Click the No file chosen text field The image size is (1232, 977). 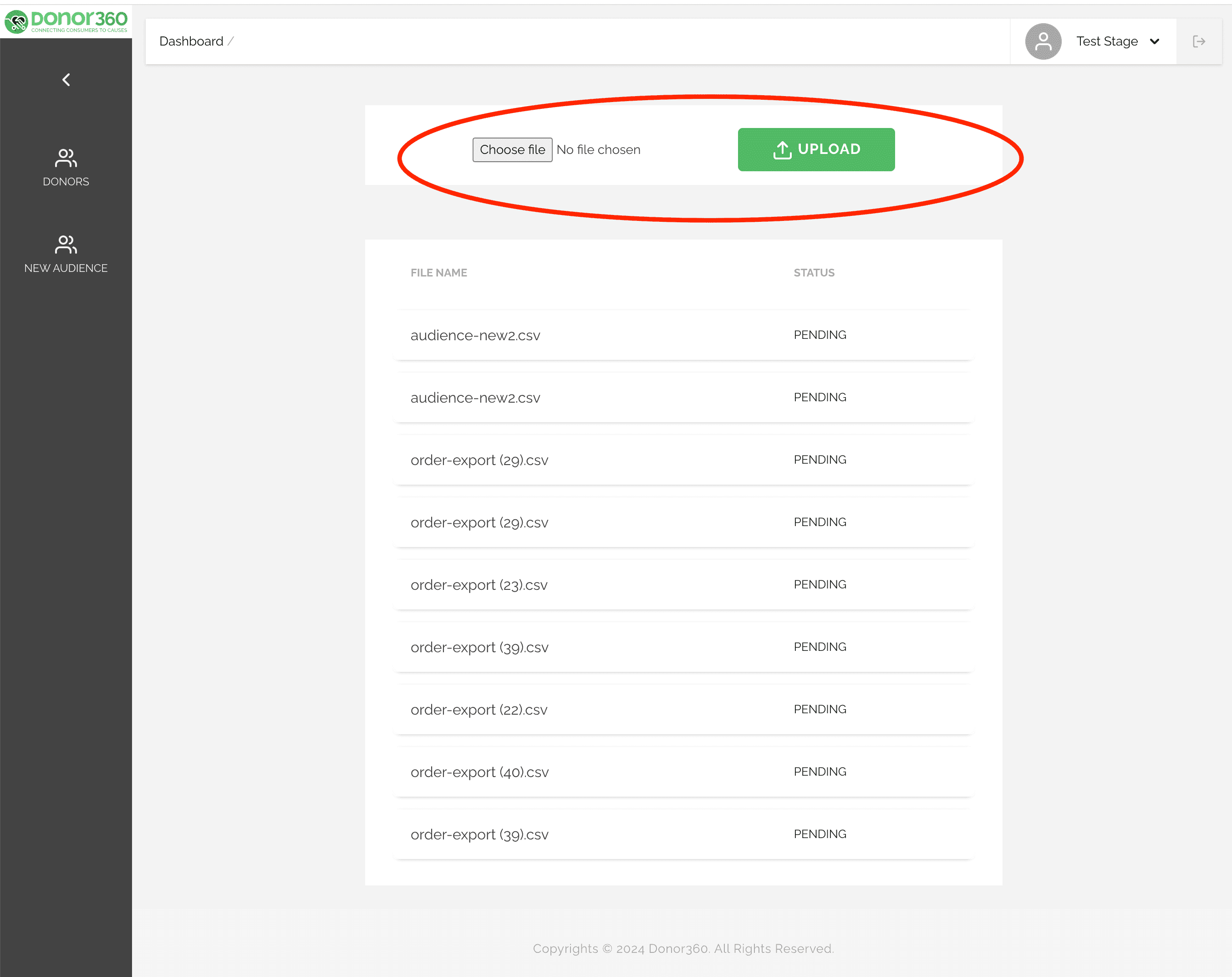pos(598,149)
